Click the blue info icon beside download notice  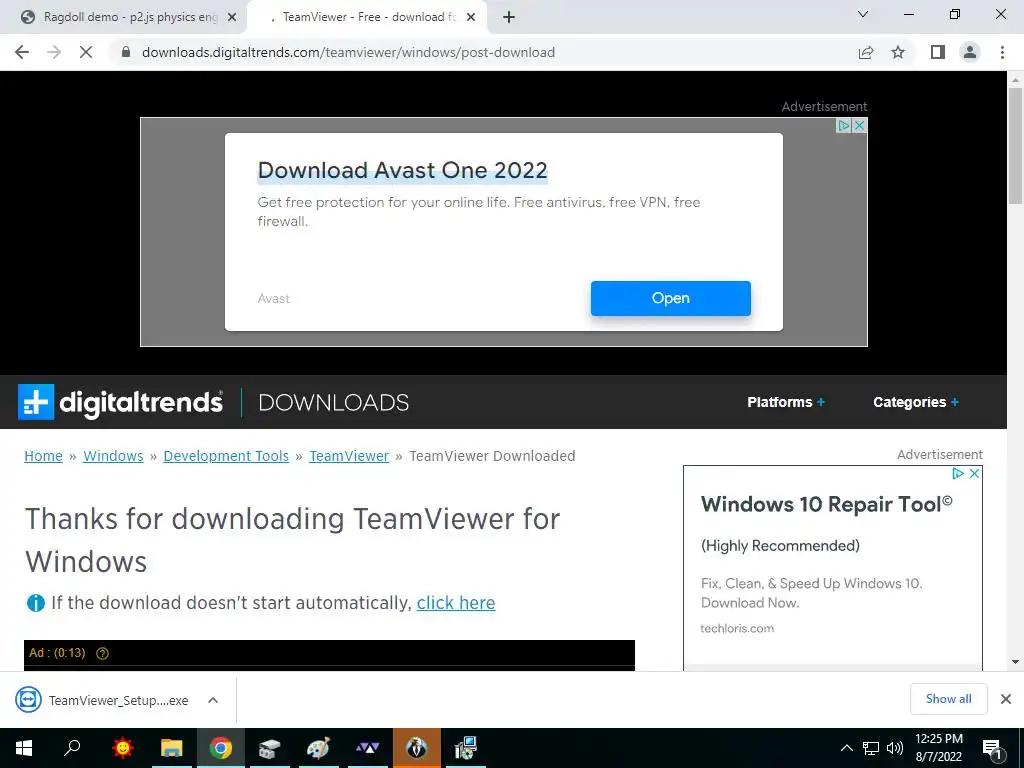click(x=35, y=603)
